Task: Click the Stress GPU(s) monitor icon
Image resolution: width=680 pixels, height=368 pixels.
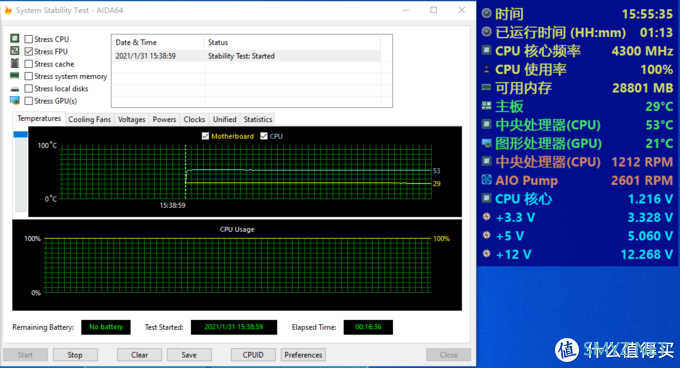Action: pos(15,101)
